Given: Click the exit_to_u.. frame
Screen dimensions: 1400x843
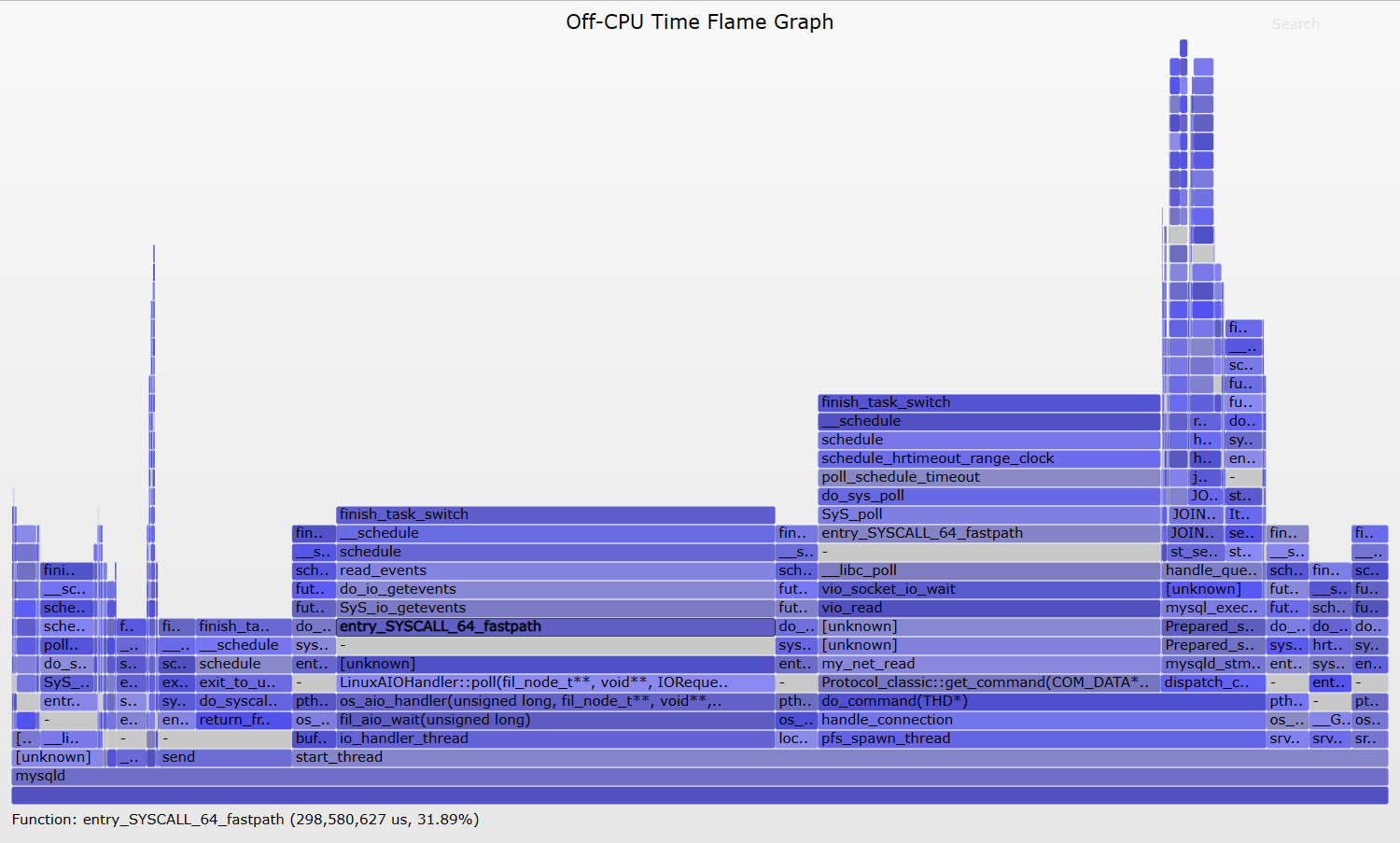Looking at the screenshot, I should [244, 682].
